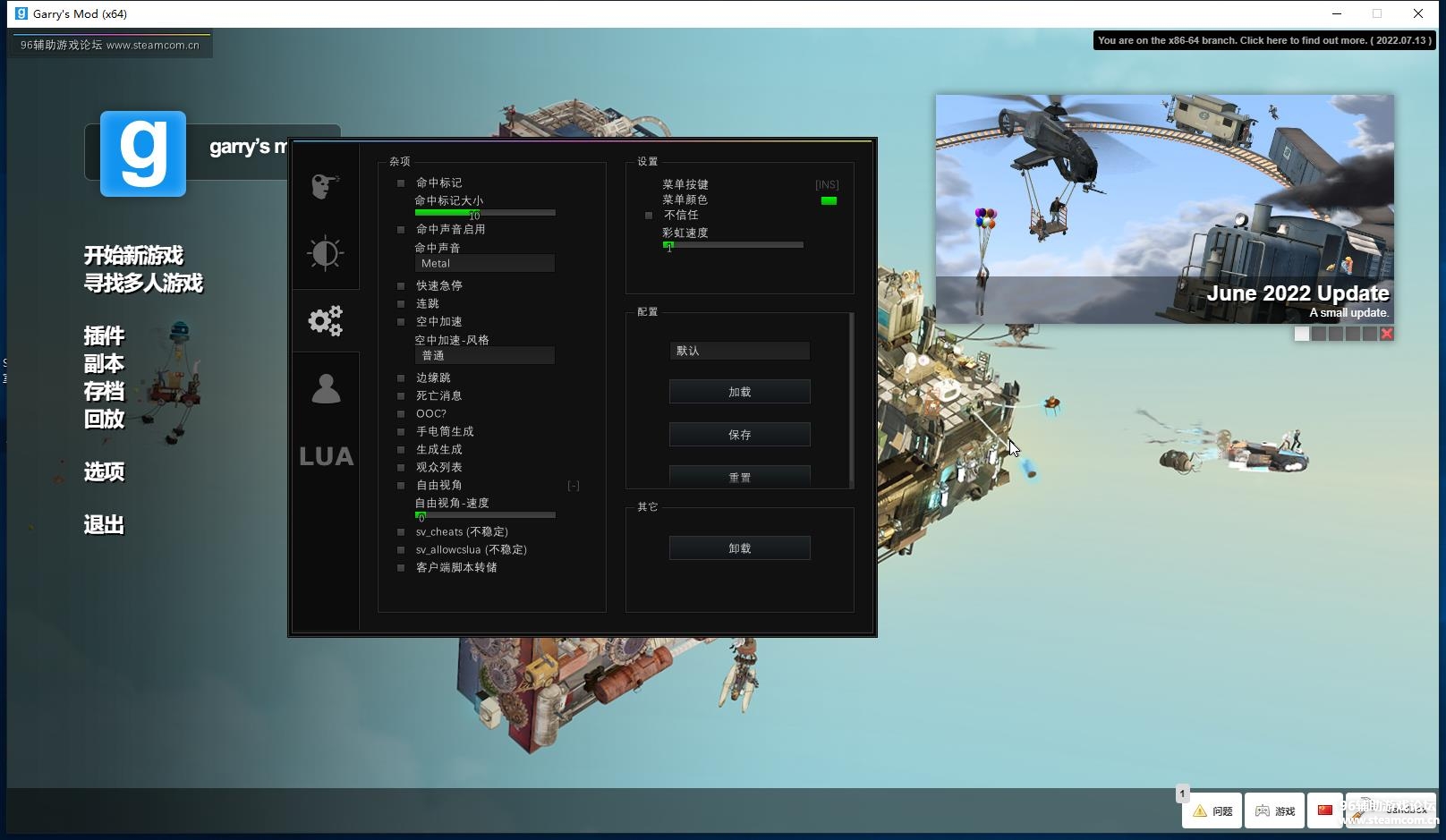Open the aimbot head icon tab
This screenshot has width=1446, height=840.
click(x=326, y=186)
